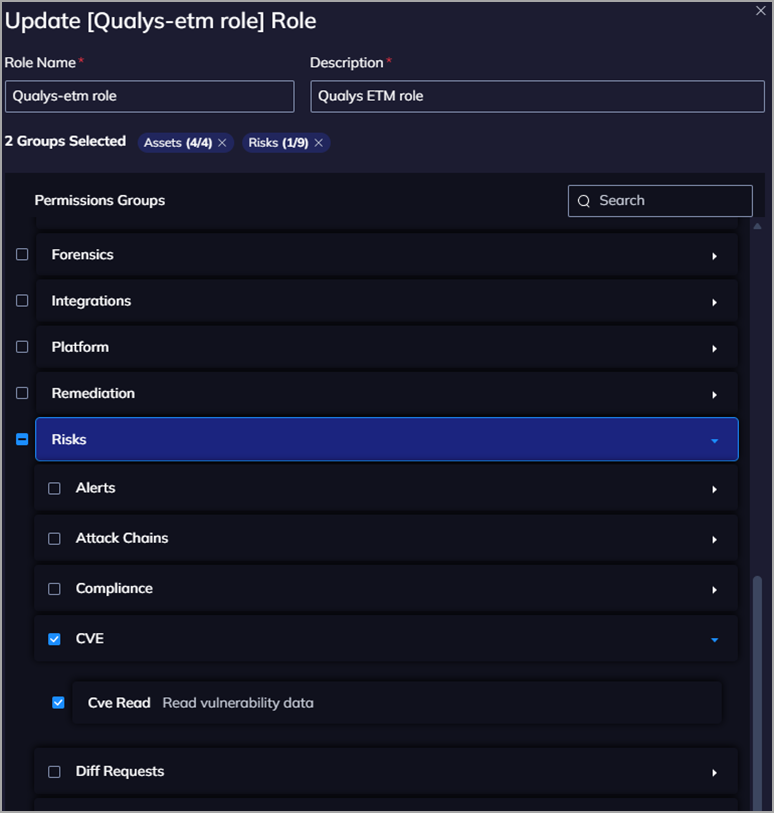Remove the Risks (1/9) group chip
Image resolution: width=774 pixels, height=813 pixels.
[x=318, y=143]
